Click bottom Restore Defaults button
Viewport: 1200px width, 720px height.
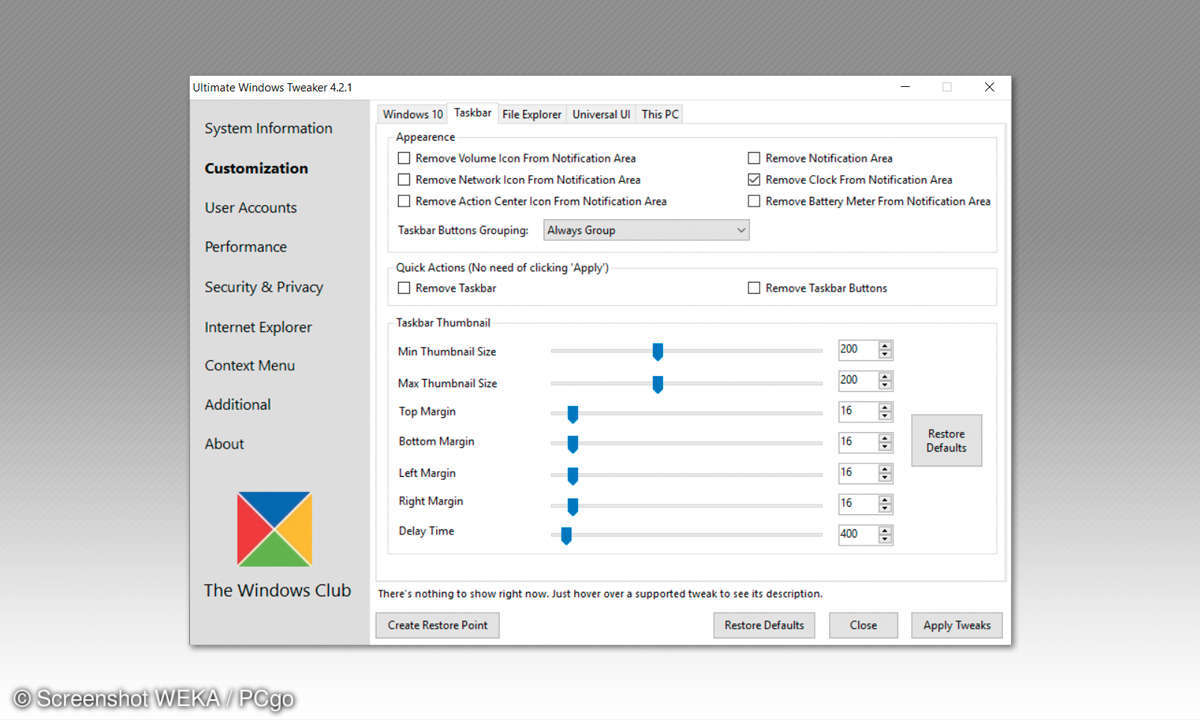coord(764,625)
